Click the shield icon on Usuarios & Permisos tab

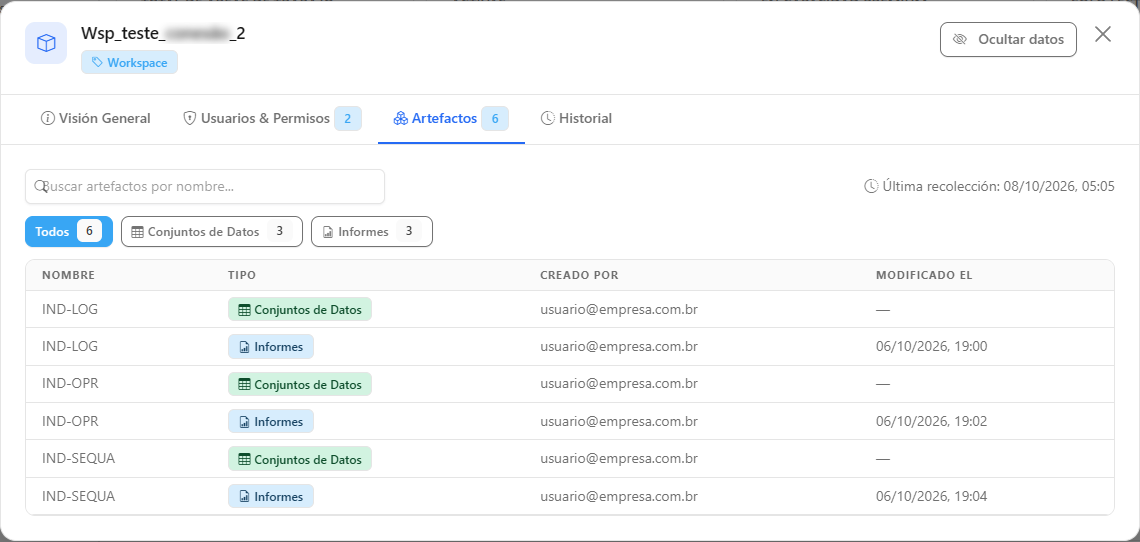click(x=190, y=118)
